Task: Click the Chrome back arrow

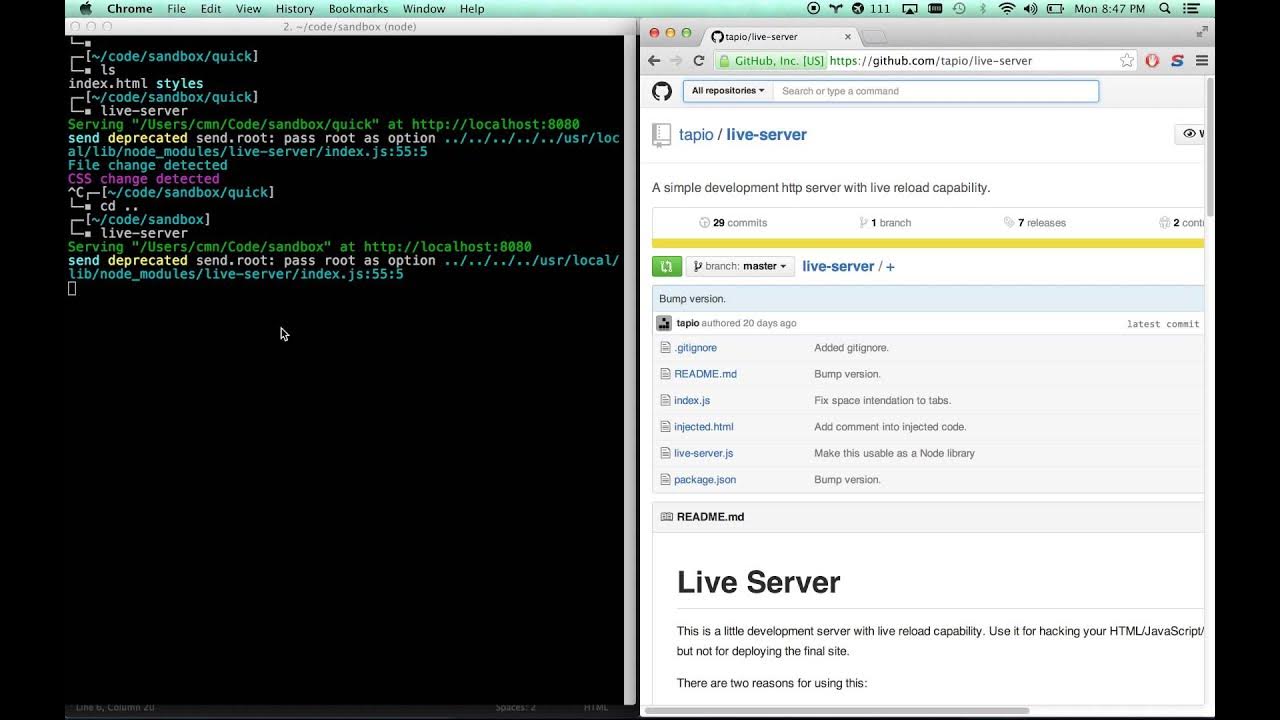Action: point(654,60)
